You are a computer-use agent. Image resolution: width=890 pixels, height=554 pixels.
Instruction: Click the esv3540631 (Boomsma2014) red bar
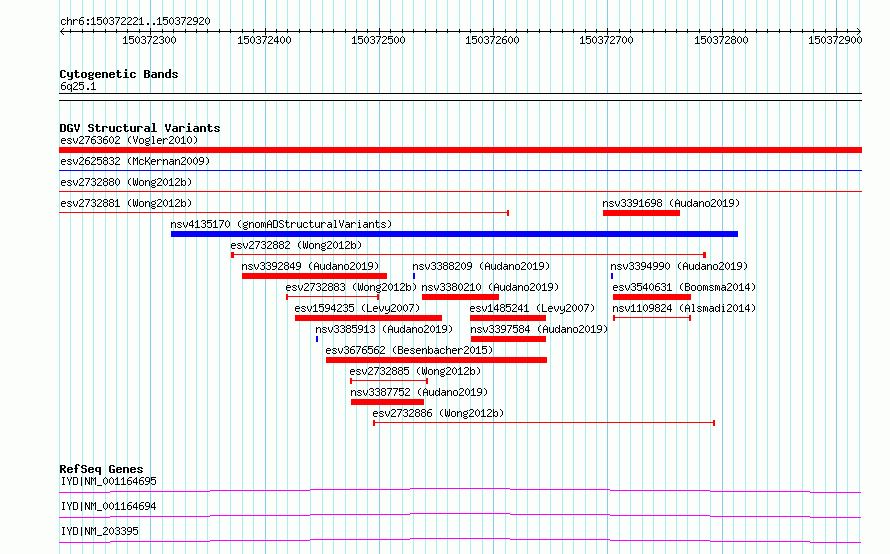coord(652,297)
